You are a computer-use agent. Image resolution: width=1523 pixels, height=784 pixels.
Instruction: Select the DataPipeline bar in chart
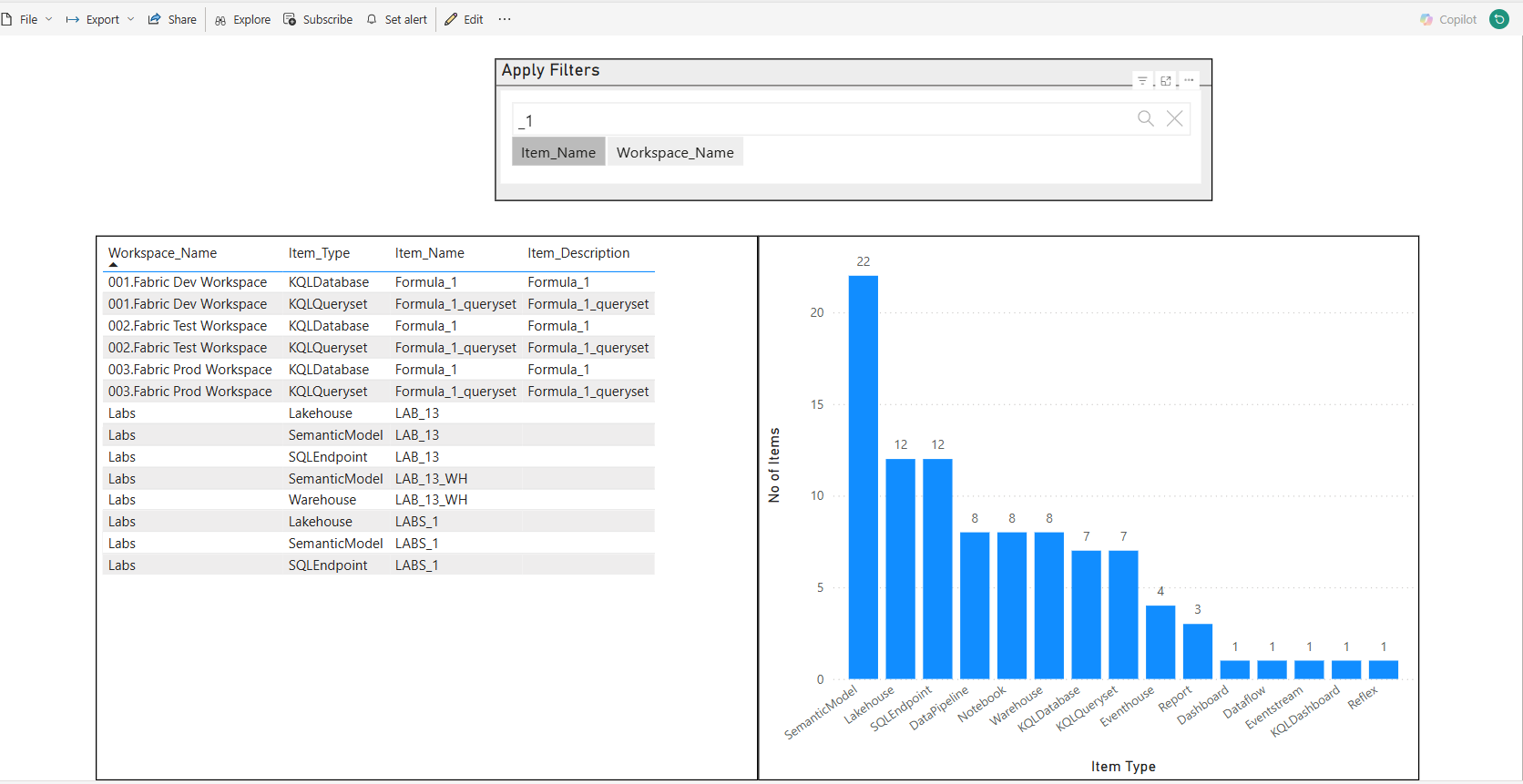tap(975, 606)
